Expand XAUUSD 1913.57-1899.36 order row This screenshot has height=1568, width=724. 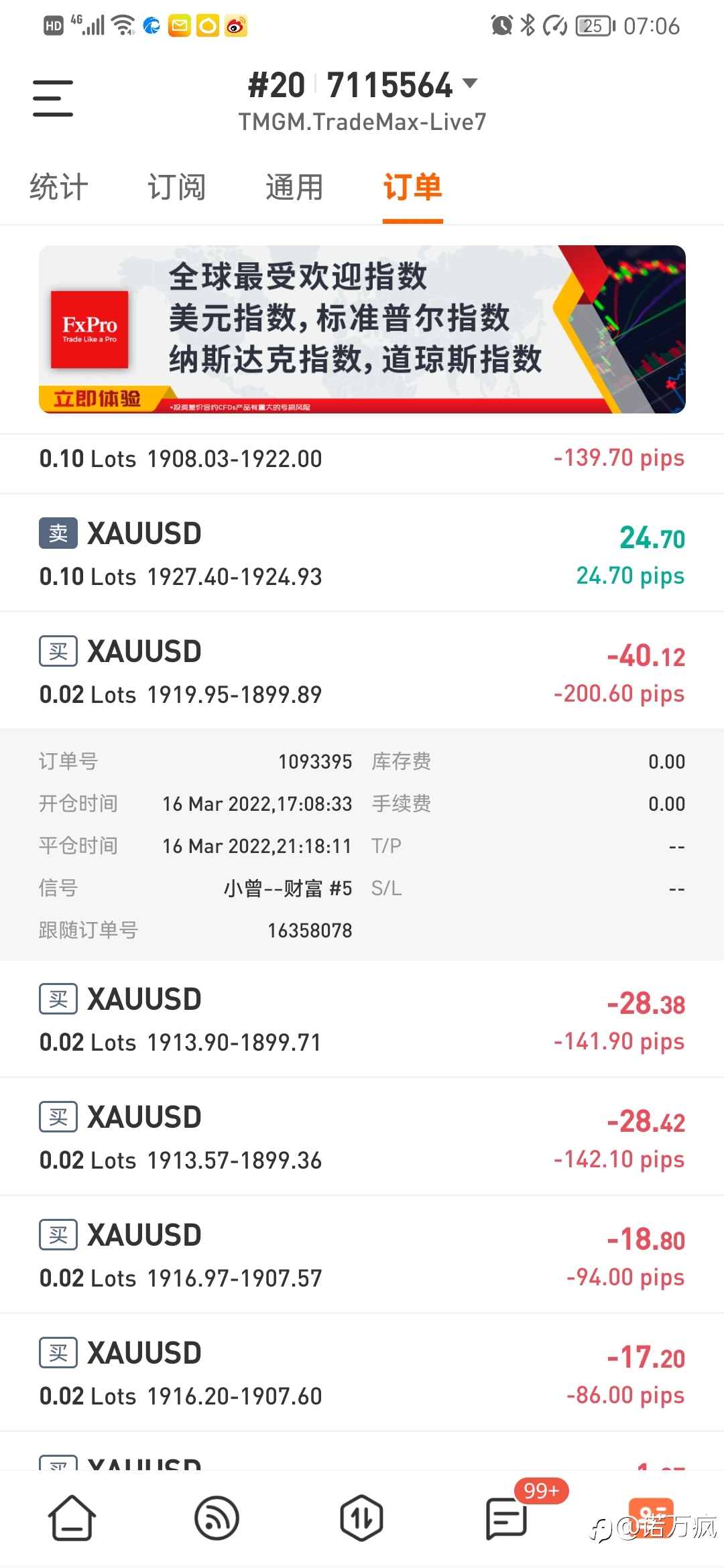[362, 1136]
